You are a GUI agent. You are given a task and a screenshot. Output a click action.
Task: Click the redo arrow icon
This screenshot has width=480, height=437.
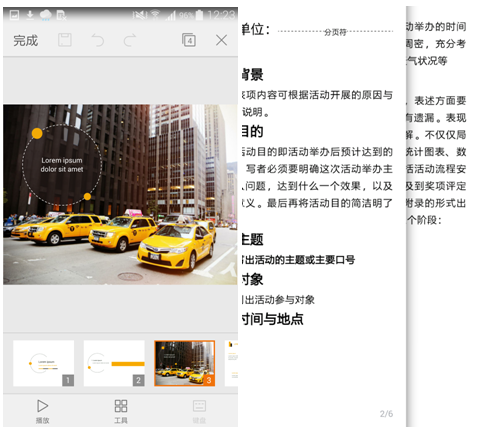click(x=130, y=40)
